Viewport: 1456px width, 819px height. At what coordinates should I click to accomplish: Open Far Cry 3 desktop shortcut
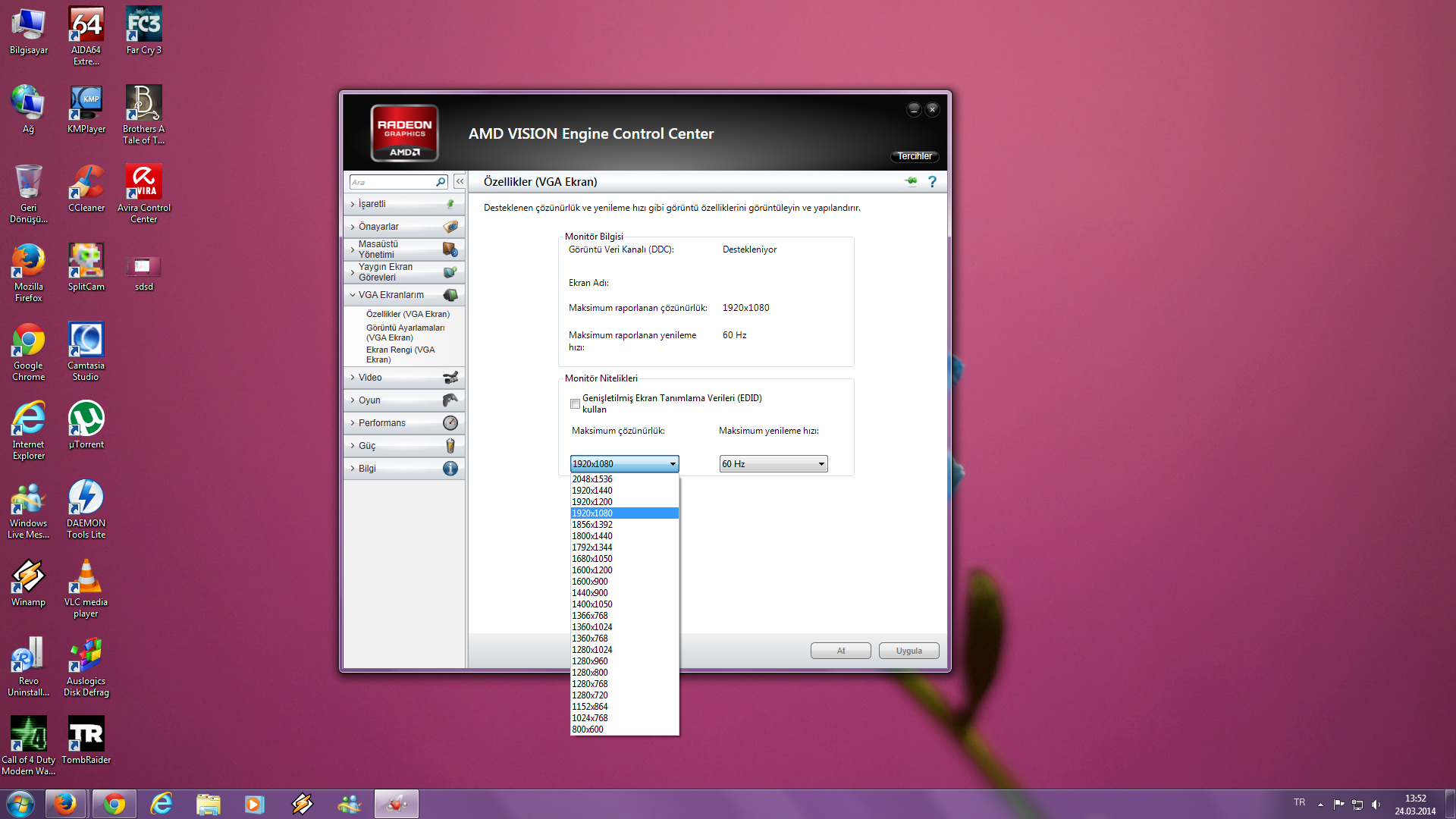click(143, 31)
